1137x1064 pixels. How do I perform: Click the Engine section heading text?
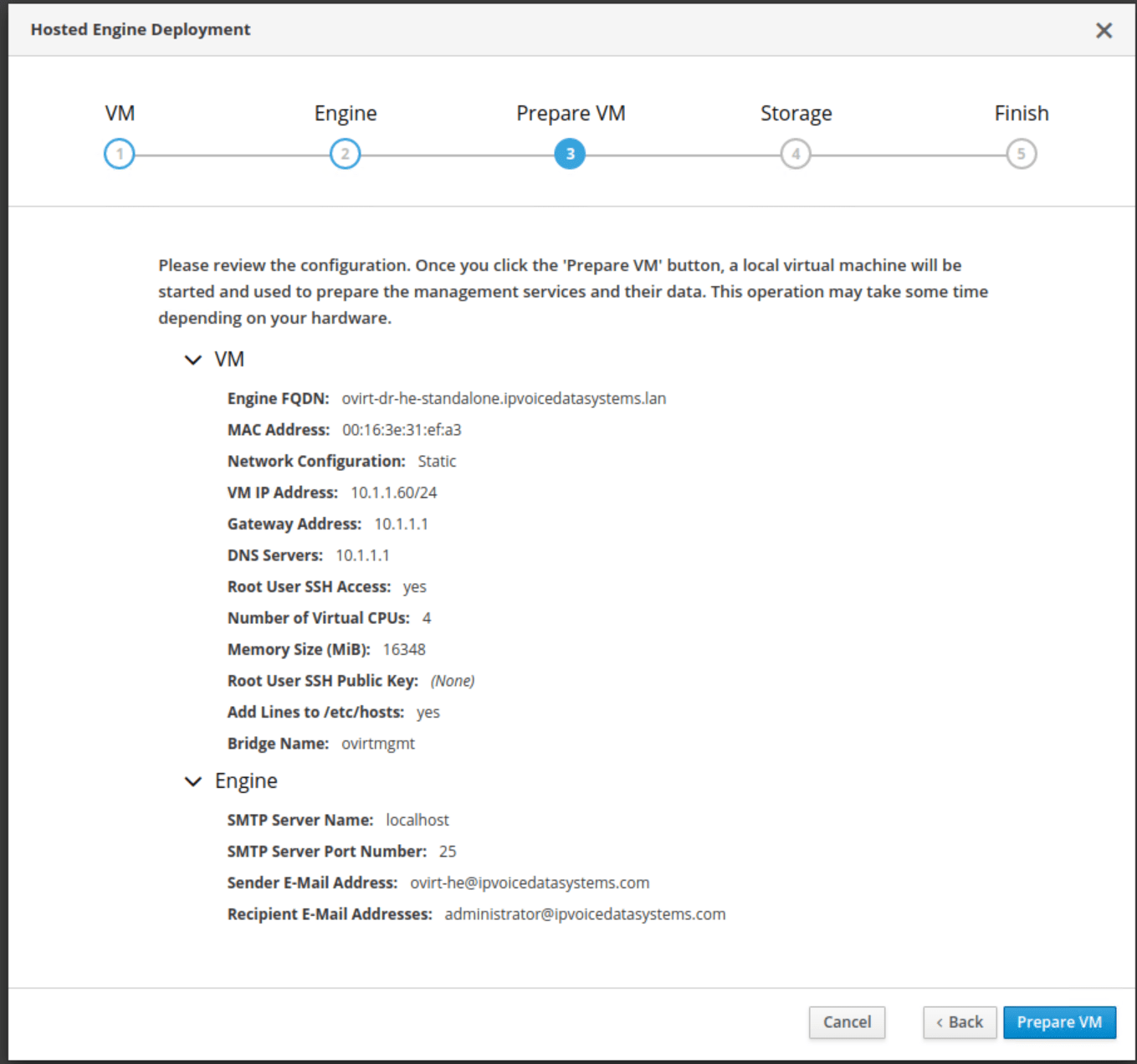pos(246,781)
